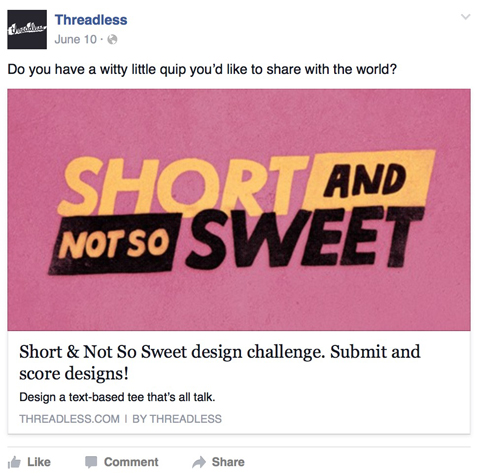Click the Like label under the post

click(x=39, y=462)
